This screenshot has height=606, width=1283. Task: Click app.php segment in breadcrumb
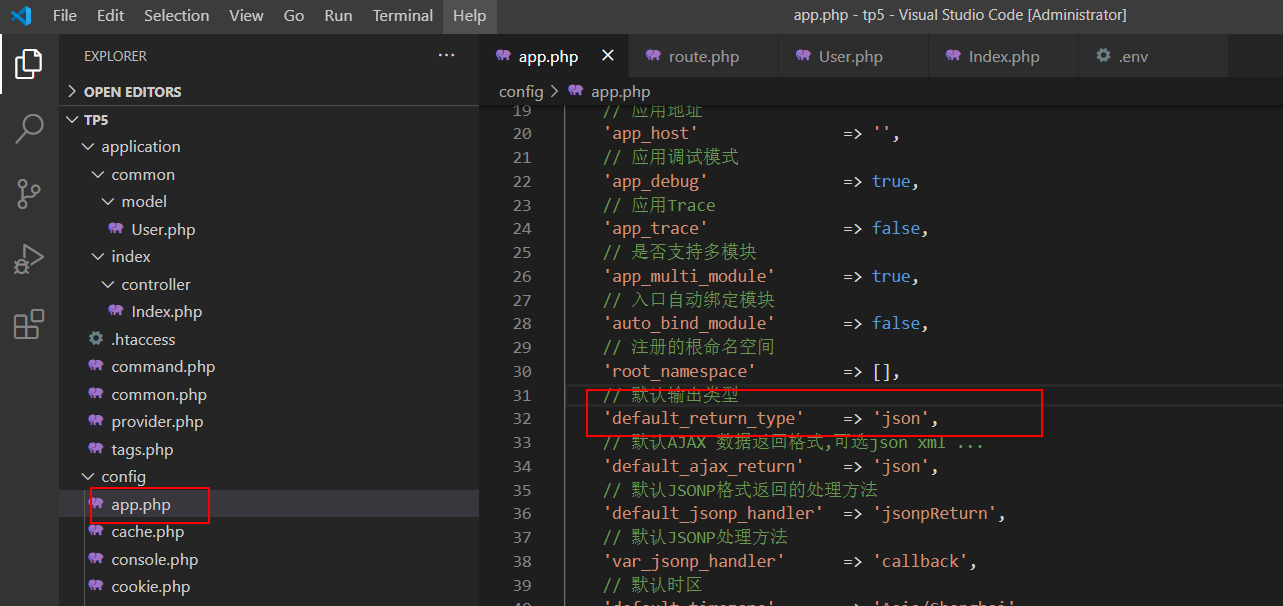click(620, 91)
